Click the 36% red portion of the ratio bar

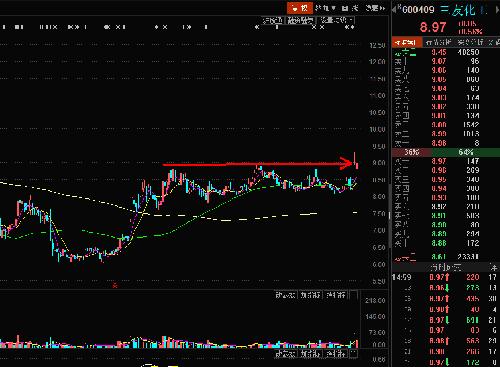(412, 152)
